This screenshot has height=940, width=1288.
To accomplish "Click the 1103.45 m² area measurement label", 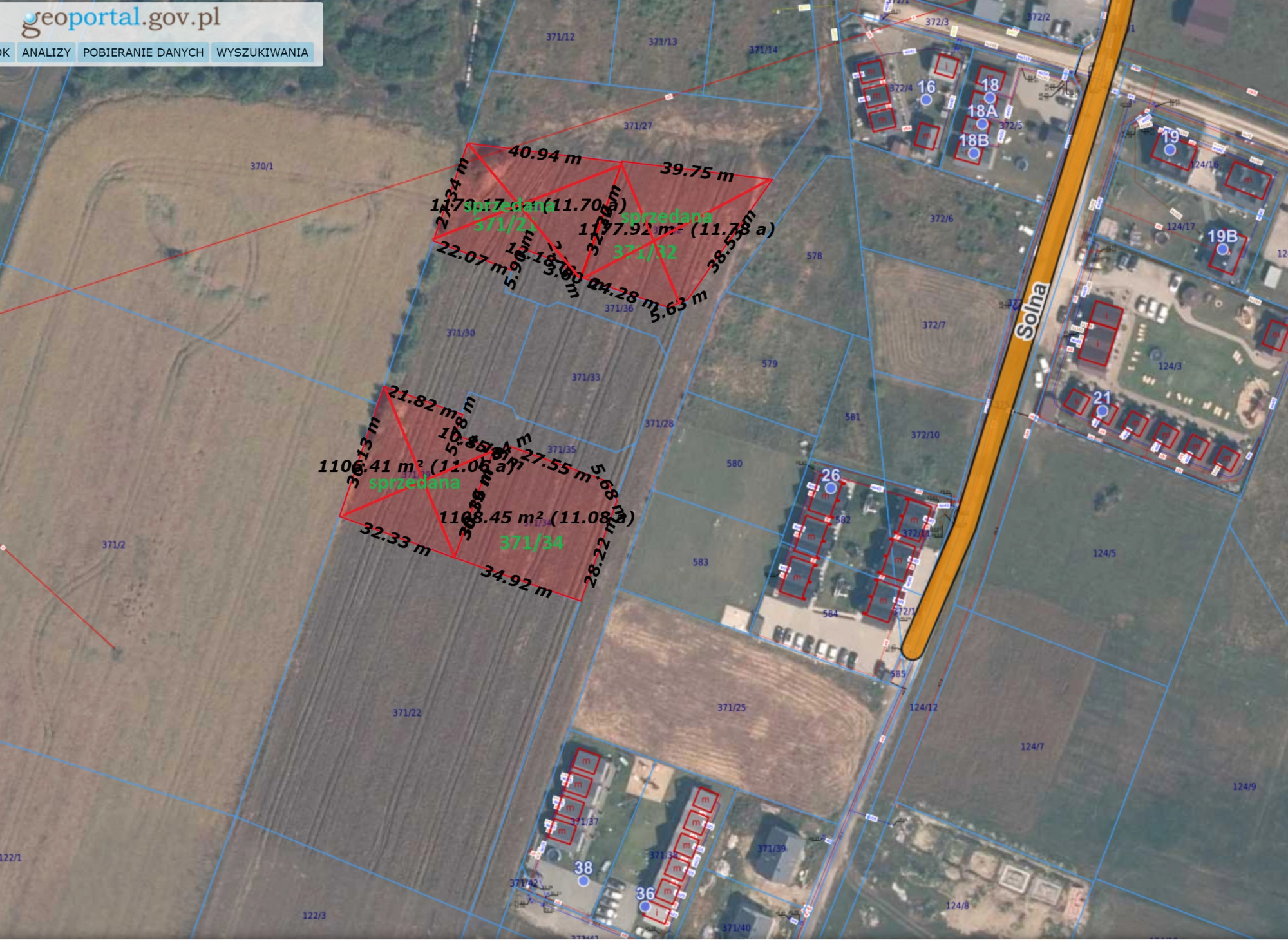I will coord(536,518).
